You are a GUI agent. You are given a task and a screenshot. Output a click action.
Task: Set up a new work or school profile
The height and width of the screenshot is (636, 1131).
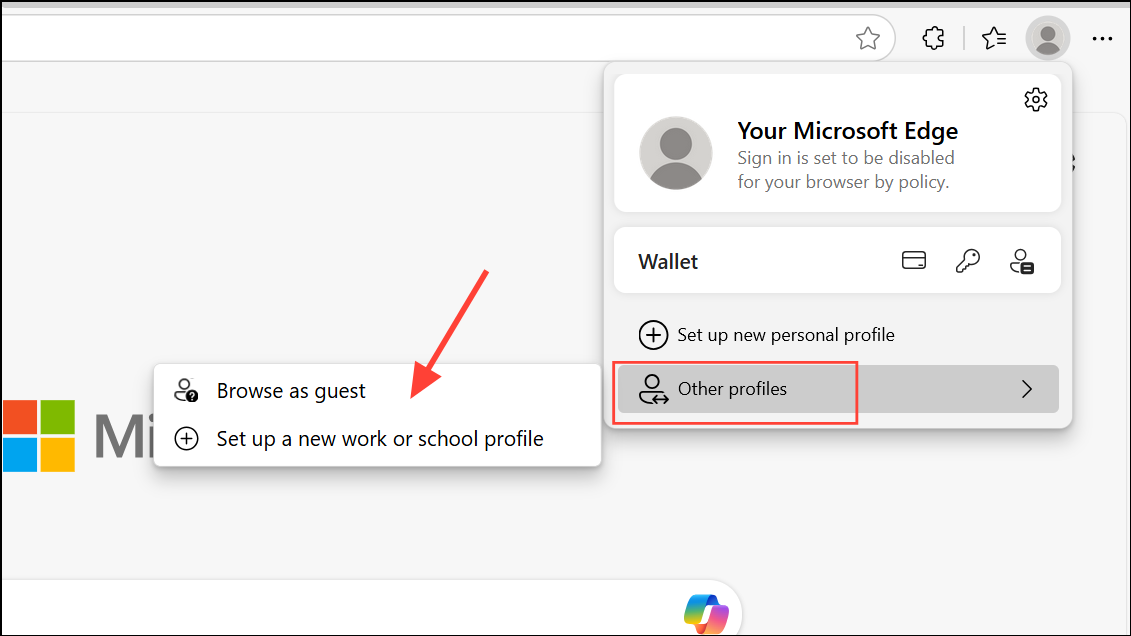[x=380, y=438]
